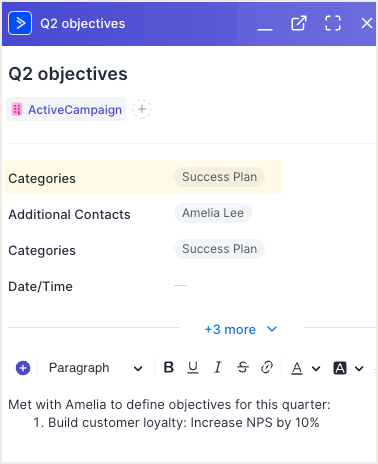This screenshot has height=464, width=378.
Task: Click the Q2 objectives note title heading
Action: point(68,74)
